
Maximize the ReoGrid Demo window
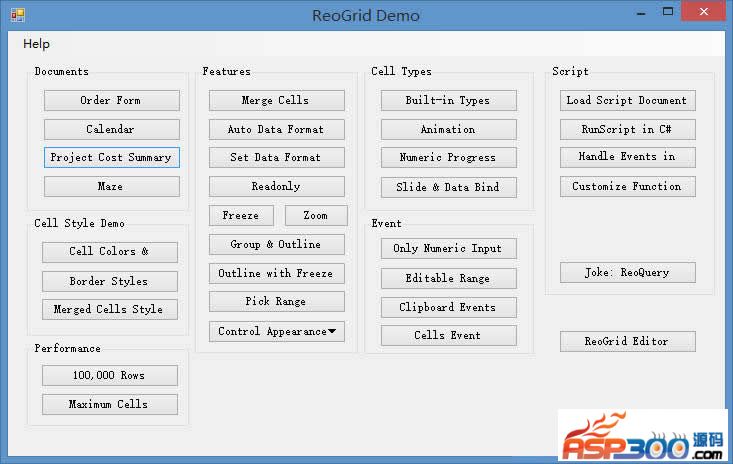(x=668, y=12)
